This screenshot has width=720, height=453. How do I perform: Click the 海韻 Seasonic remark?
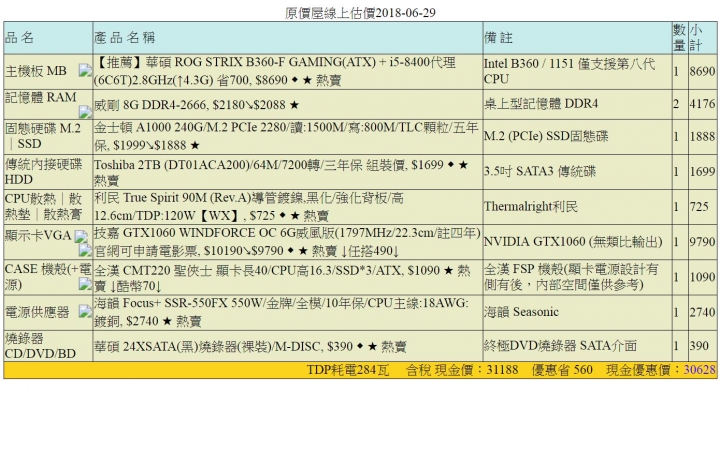pos(521,312)
